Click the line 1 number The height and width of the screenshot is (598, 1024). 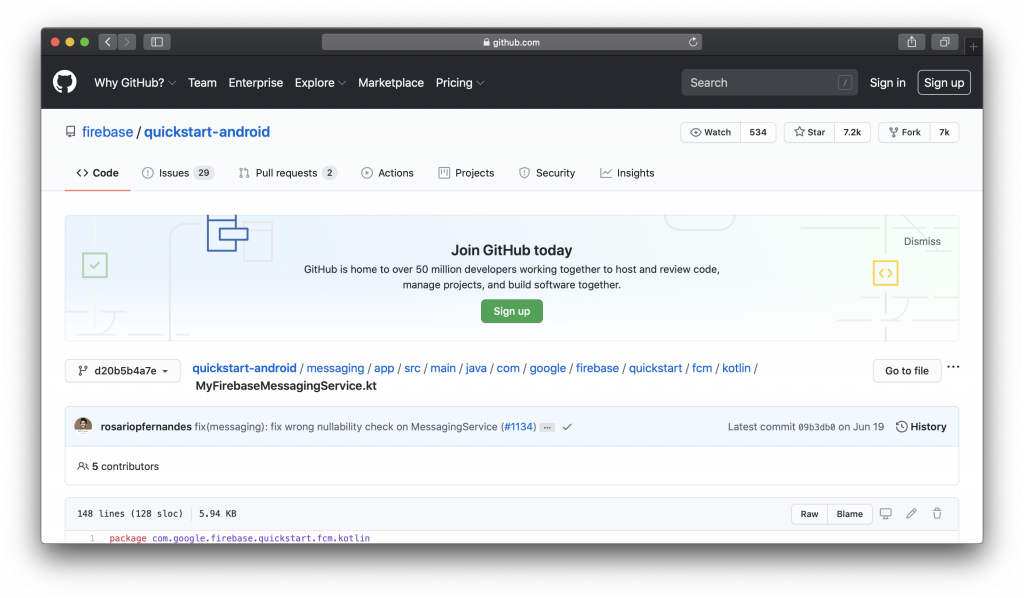tap(92, 539)
